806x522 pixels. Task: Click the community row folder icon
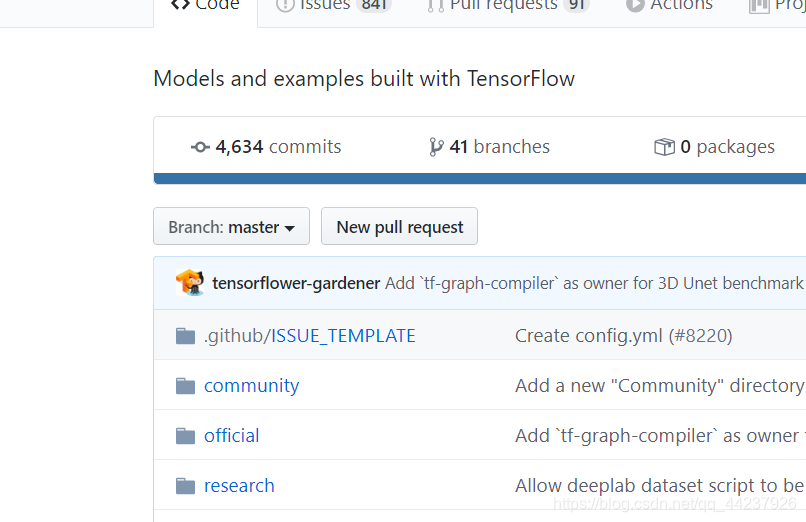pos(185,386)
